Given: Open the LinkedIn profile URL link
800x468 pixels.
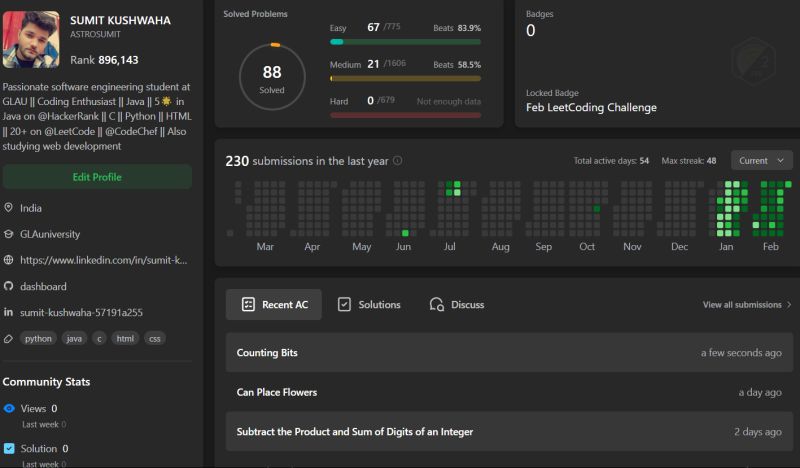Looking at the screenshot, I should tap(104, 260).
